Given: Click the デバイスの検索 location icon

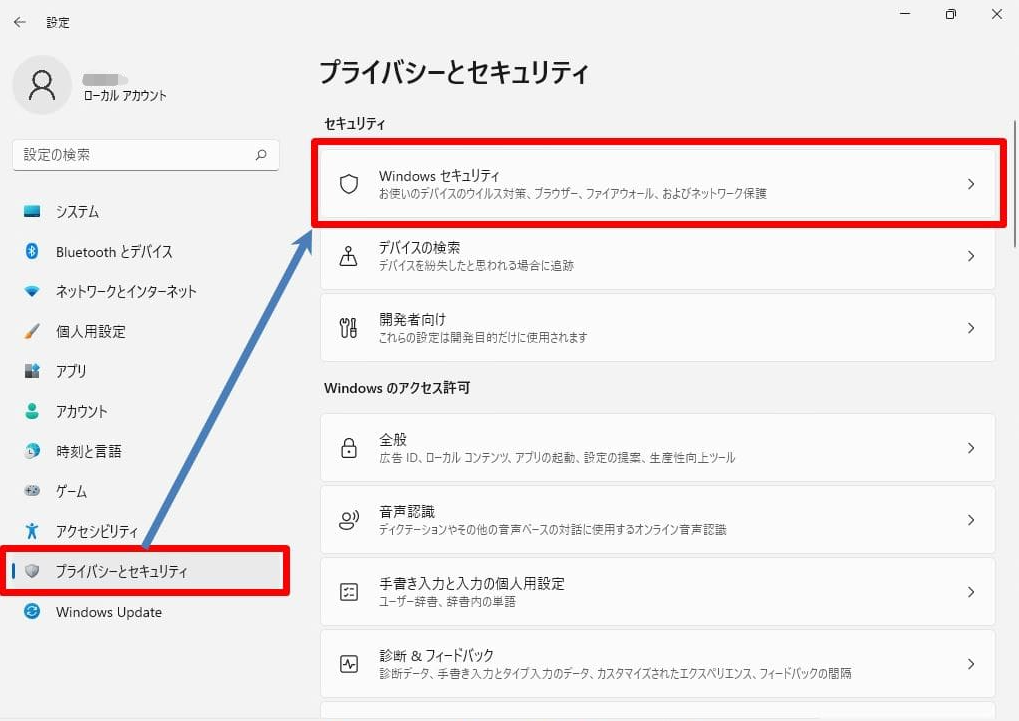Looking at the screenshot, I should click(x=348, y=256).
